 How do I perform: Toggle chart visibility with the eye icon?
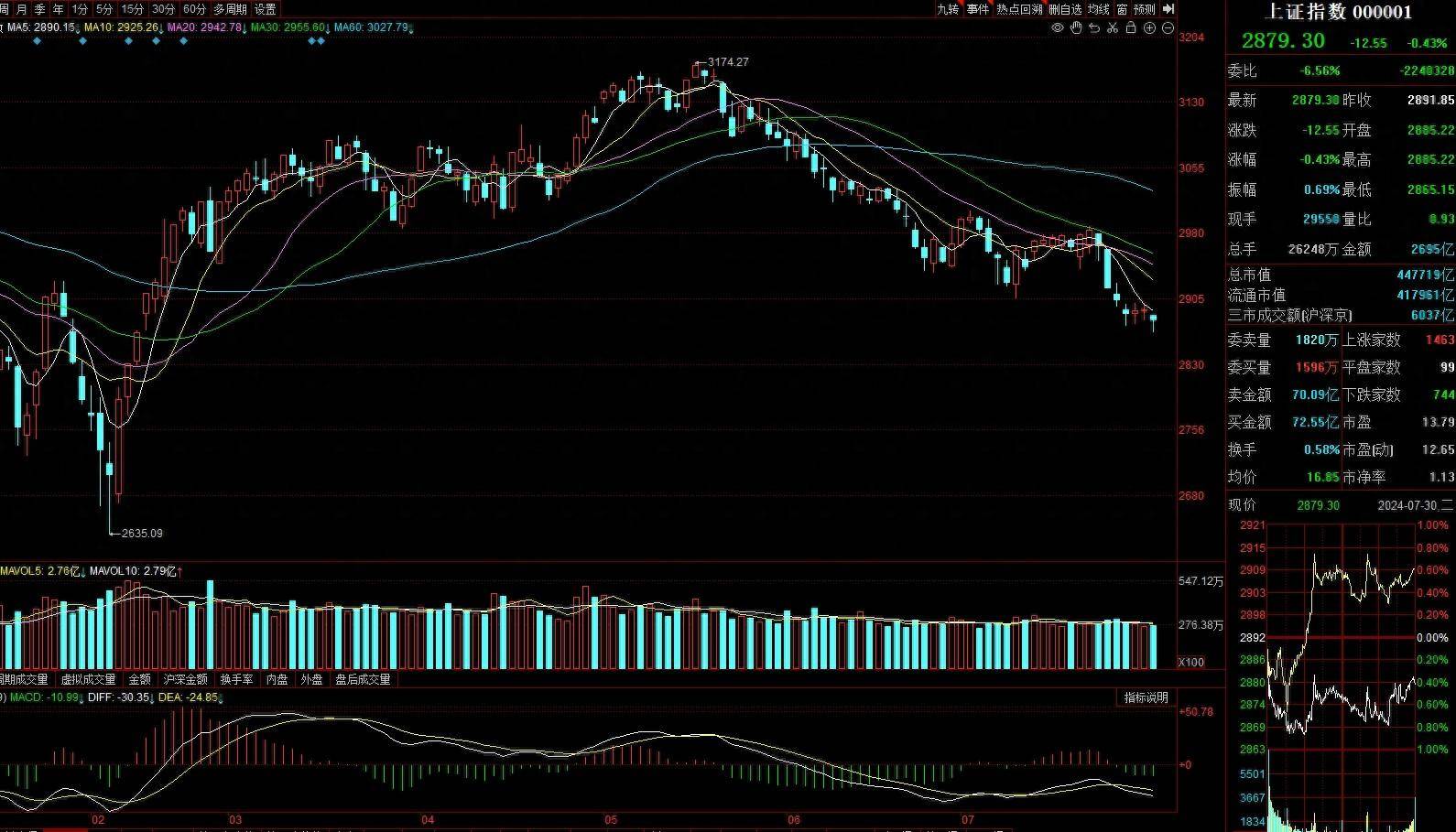tap(1058, 28)
